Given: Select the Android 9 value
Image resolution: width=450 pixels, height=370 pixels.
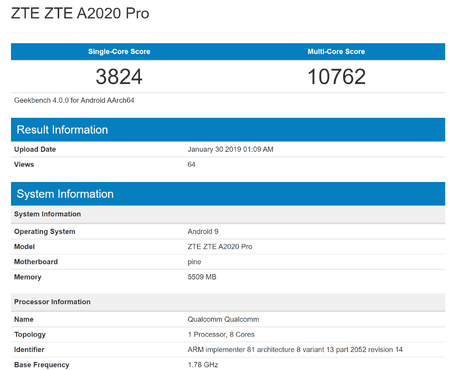Looking at the screenshot, I should (x=203, y=232).
